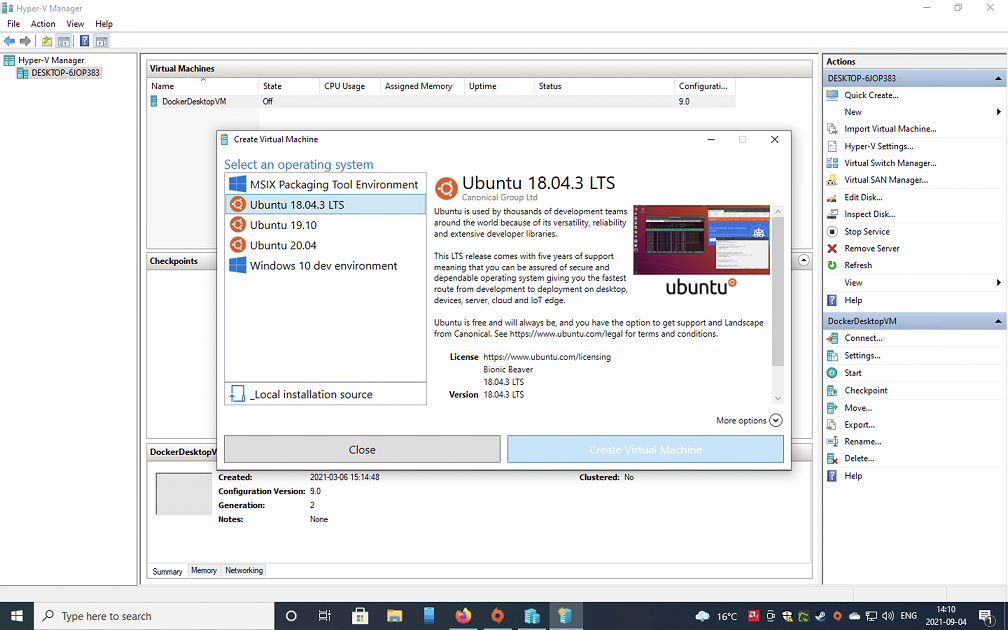Switch to the Summary tab

(x=167, y=571)
